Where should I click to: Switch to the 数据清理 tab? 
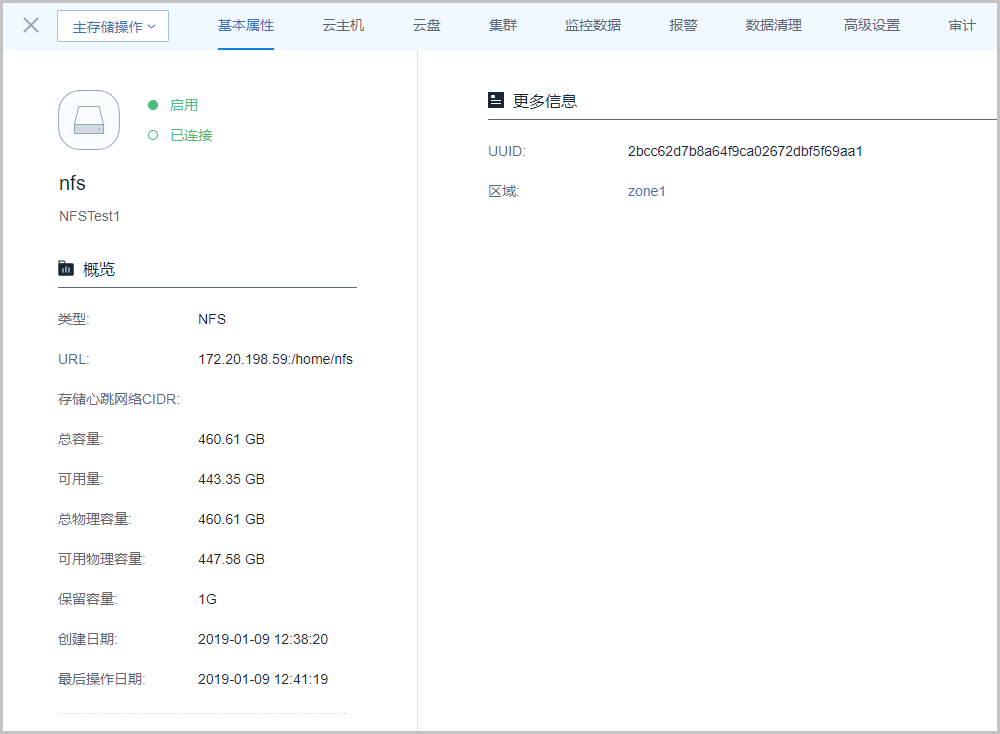pyautogui.click(x=773, y=25)
